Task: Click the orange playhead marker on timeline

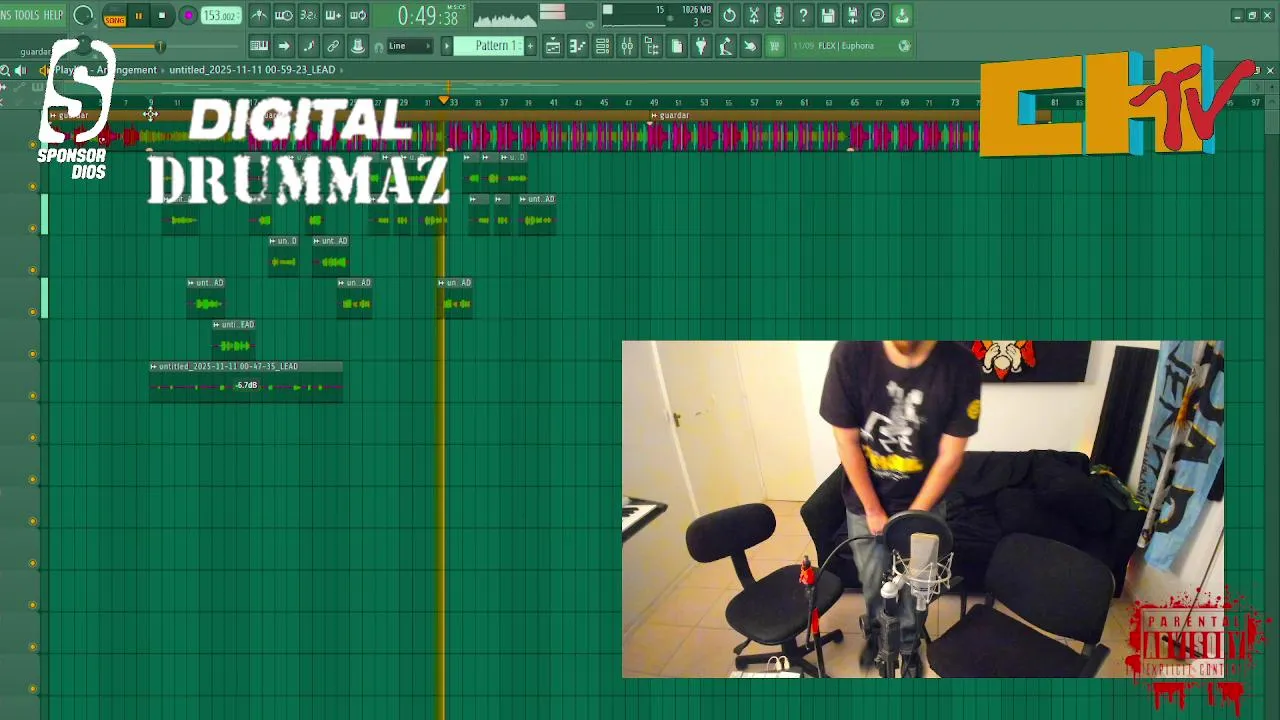Action: coord(444,101)
